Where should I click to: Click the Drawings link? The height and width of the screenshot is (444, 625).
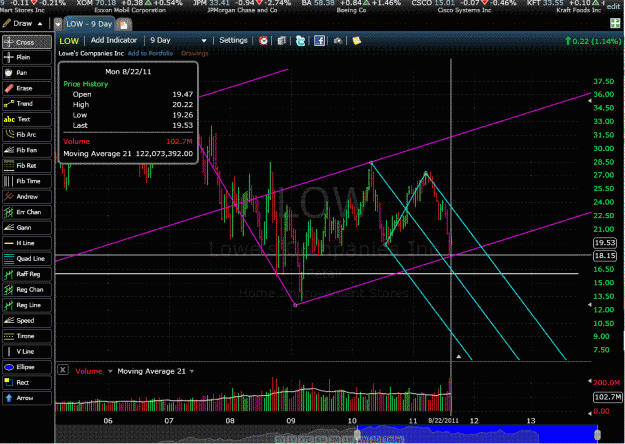pos(195,53)
